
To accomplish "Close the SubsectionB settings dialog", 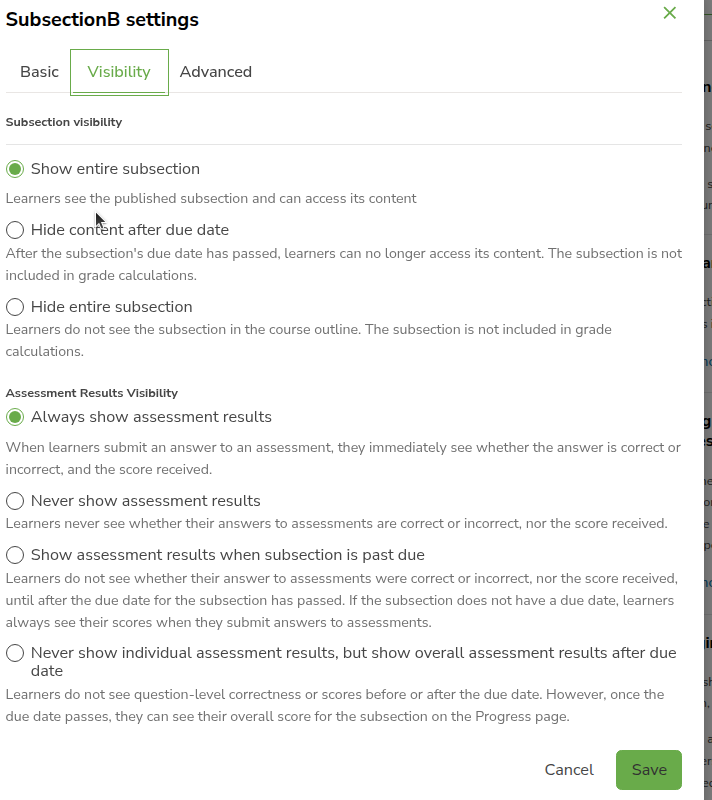I will [670, 13].
